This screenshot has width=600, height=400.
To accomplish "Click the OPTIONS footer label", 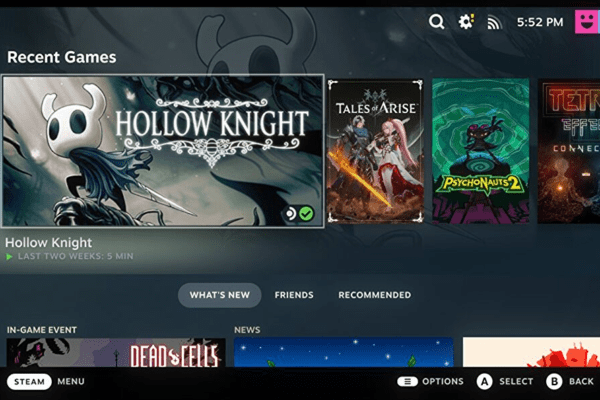I will coord(443,382).
